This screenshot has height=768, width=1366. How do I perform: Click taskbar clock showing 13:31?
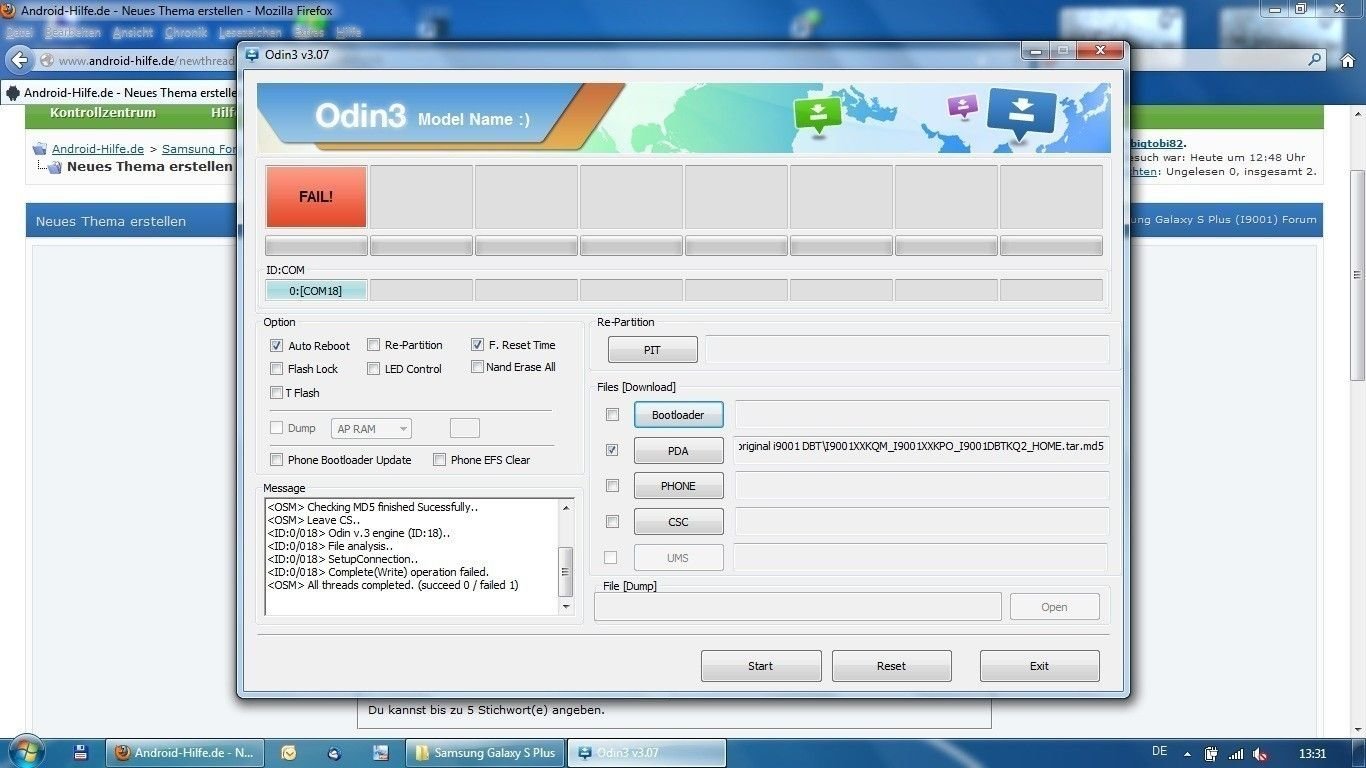1312,753
